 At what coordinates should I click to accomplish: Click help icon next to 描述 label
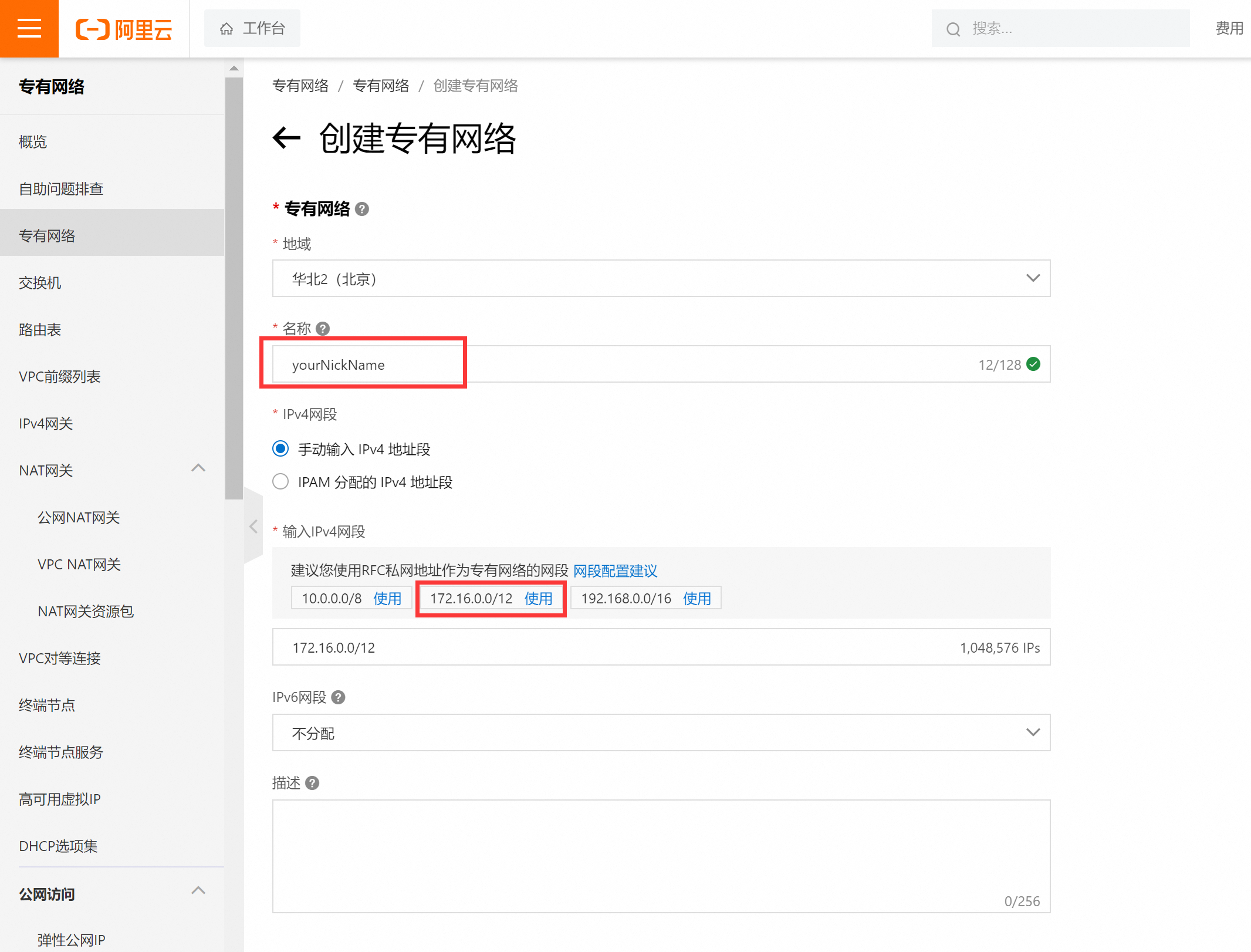pyautogui.click(x=312, y=783)
